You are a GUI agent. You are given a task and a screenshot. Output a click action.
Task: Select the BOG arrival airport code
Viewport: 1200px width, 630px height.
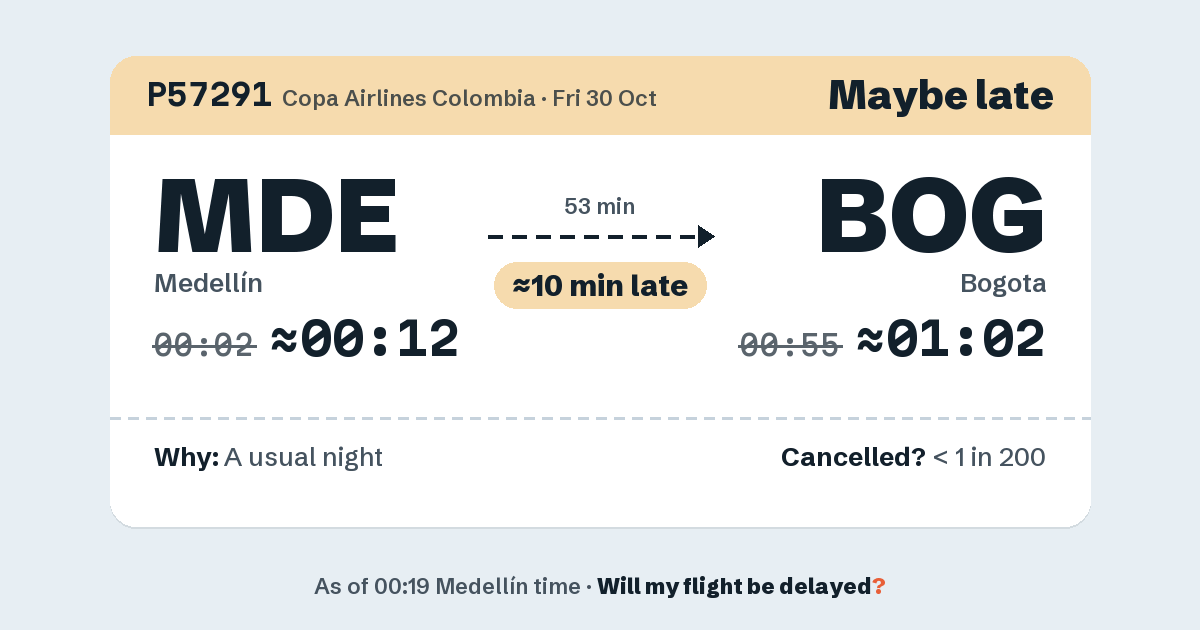point(932,215)
